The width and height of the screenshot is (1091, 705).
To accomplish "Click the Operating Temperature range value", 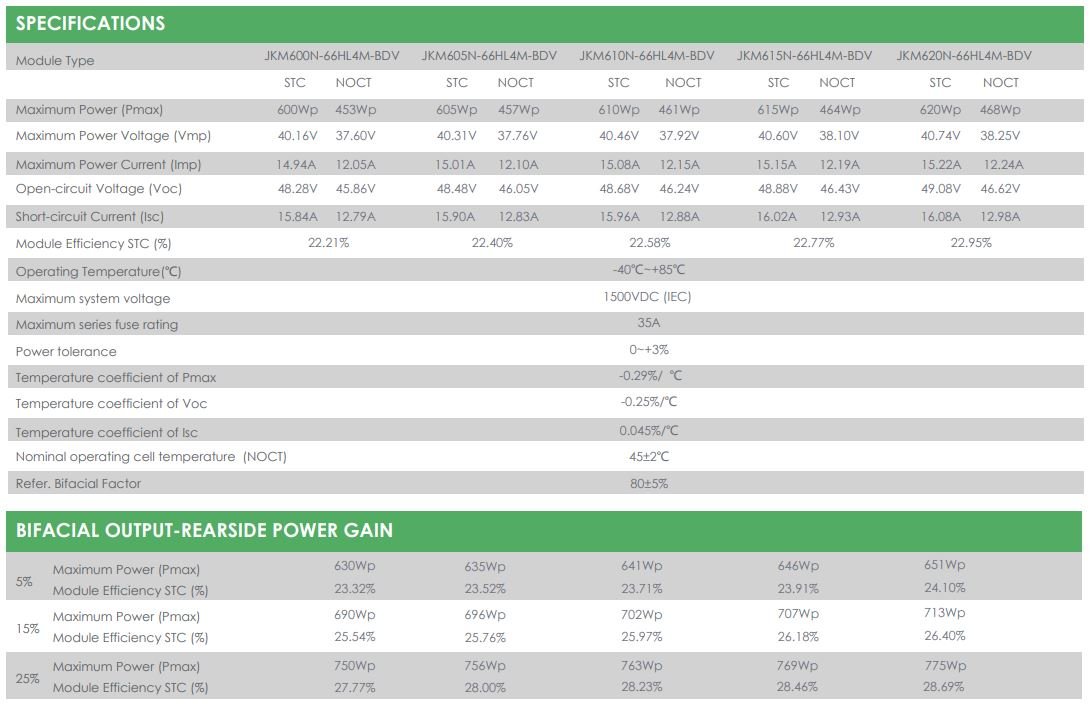I will pyautogui.click(x=649, y=269).
